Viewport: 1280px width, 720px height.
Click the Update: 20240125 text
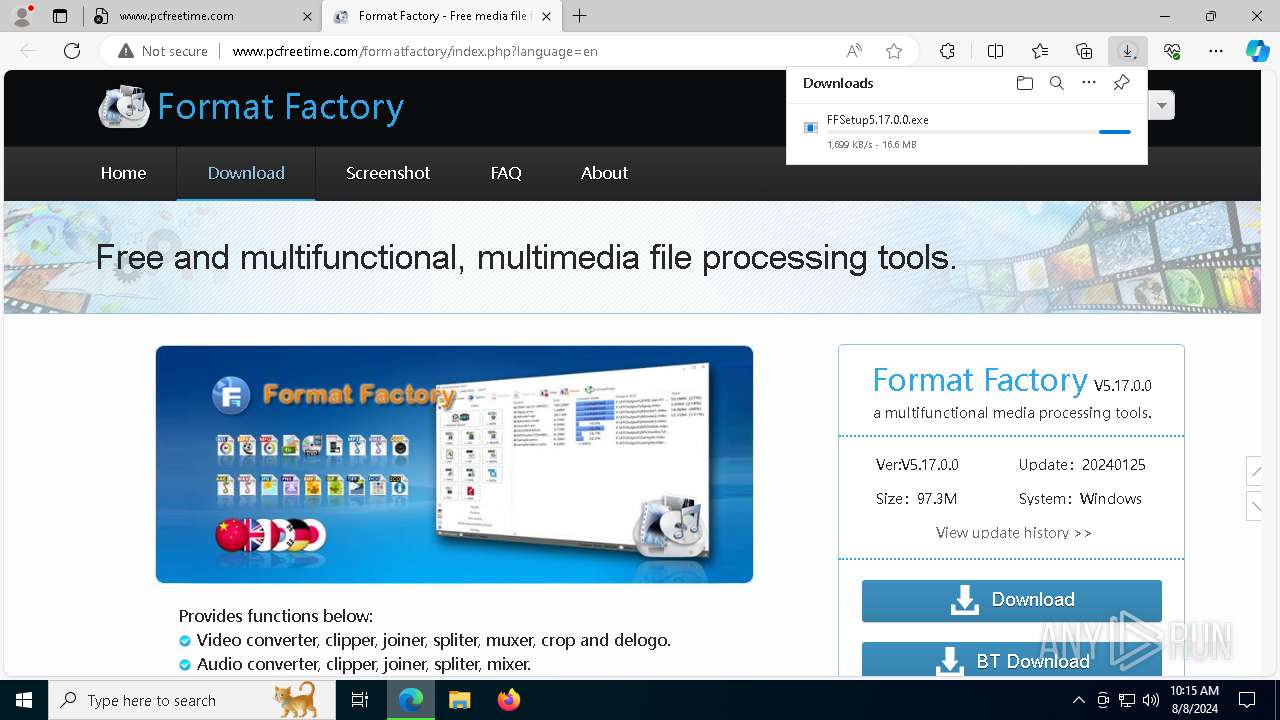(x=1082, y=465)
